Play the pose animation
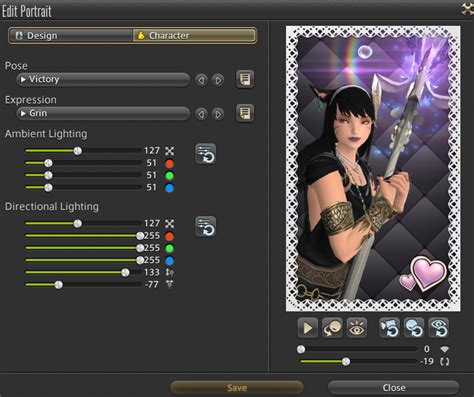 coord(307,328)
